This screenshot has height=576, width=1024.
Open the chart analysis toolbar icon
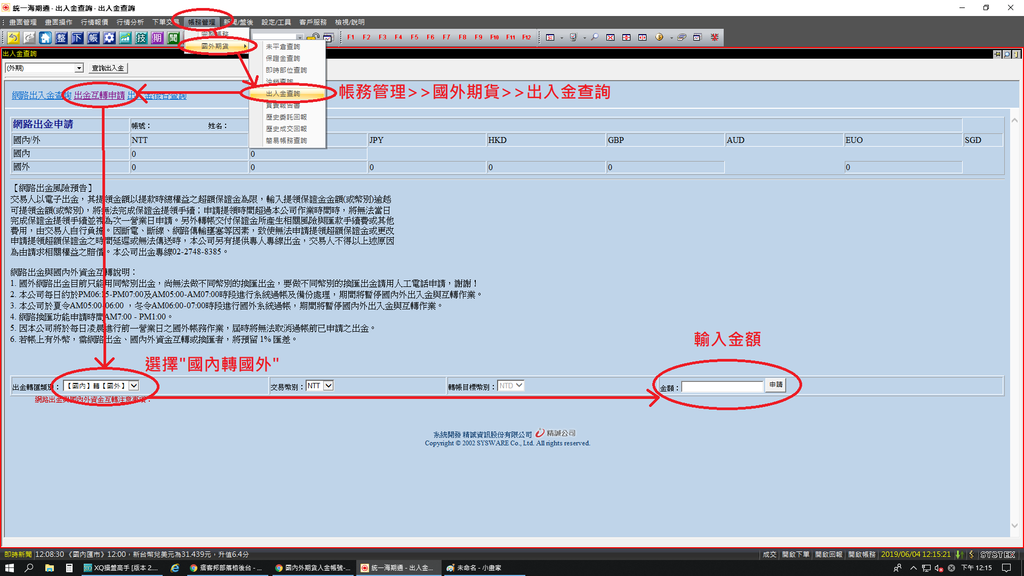point(126,38)
